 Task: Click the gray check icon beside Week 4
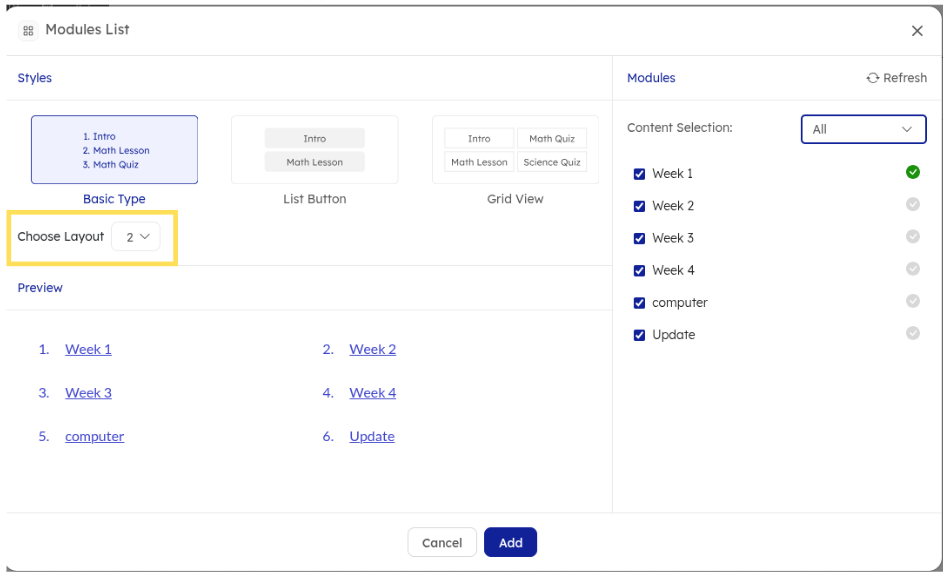[x=912, y=269]
